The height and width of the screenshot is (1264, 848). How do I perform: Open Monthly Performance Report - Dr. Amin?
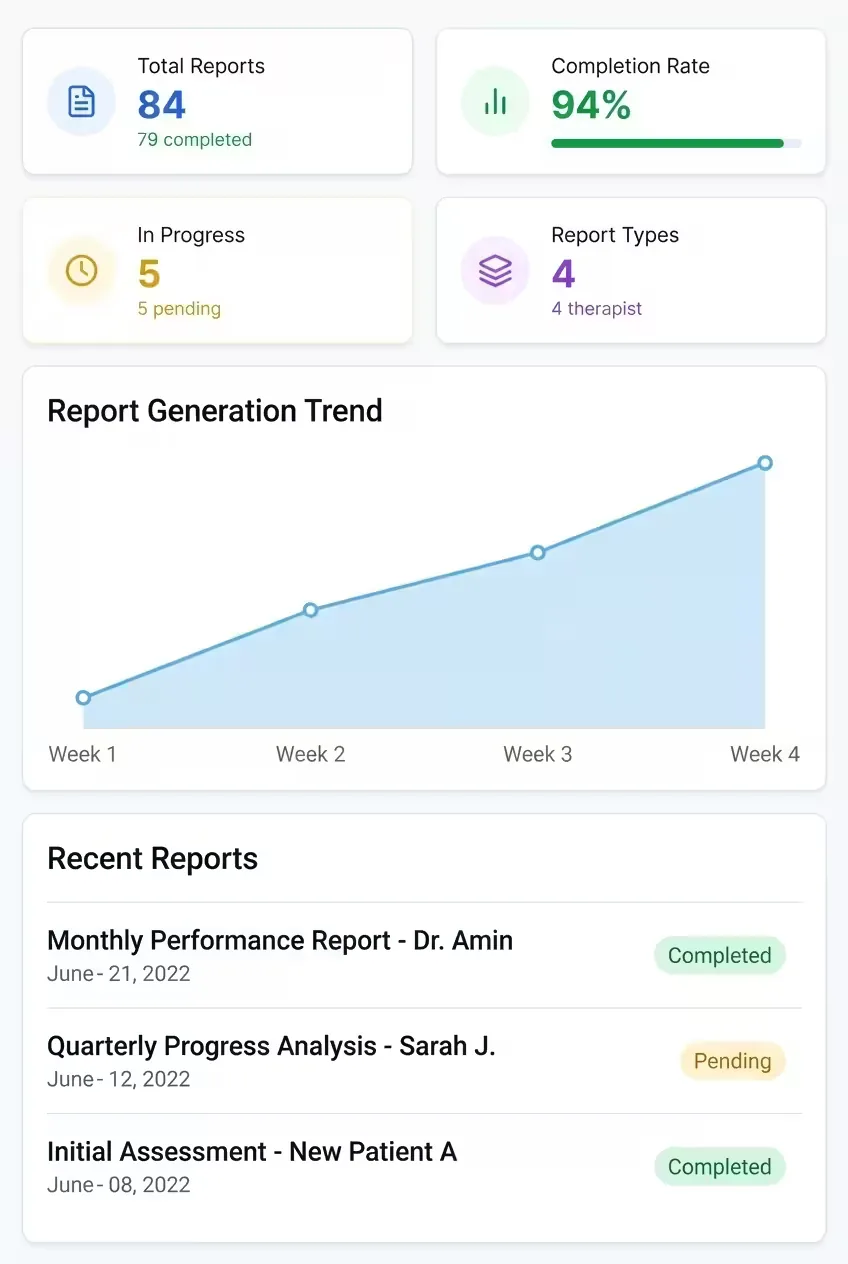(x=424, y=955)
